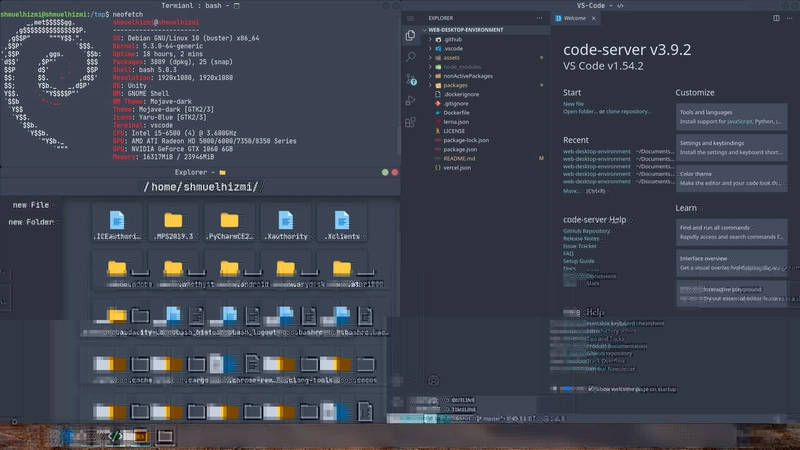Click the Interface overview card
The width and height of the screenshot is (800, 450).
tap(732, 263)
